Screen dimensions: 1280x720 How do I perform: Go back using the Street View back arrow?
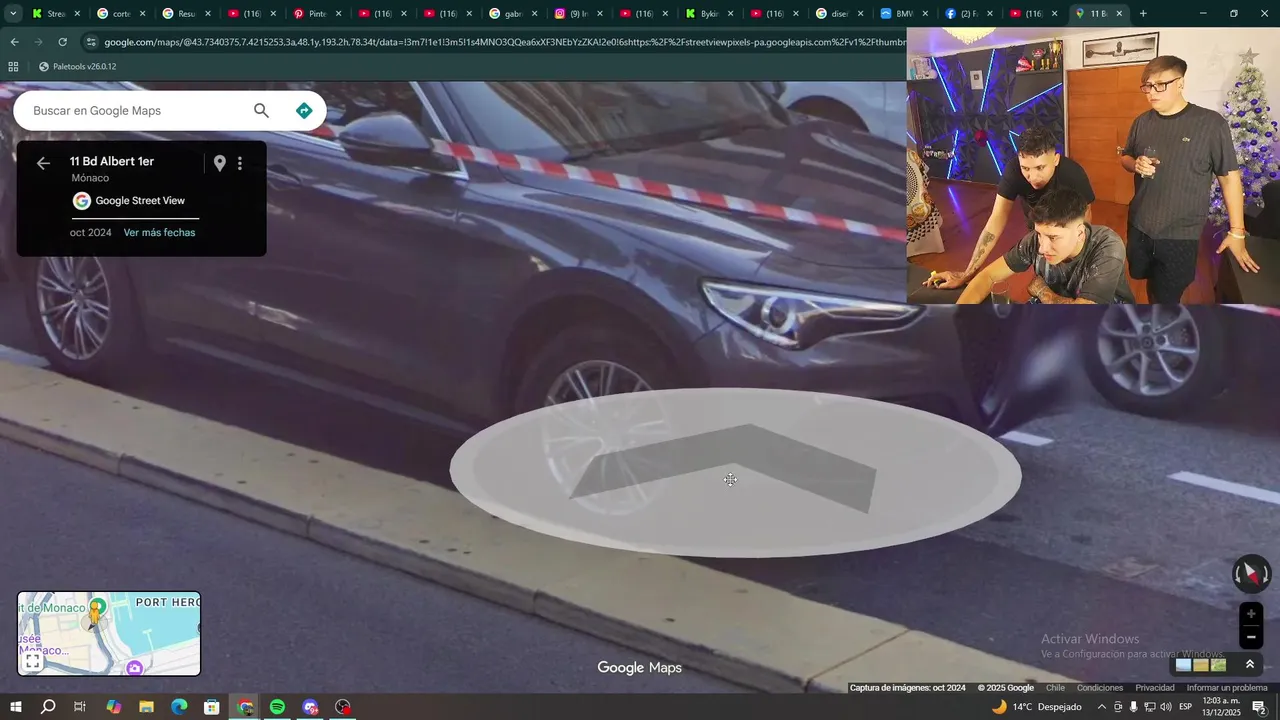(43, 163)
